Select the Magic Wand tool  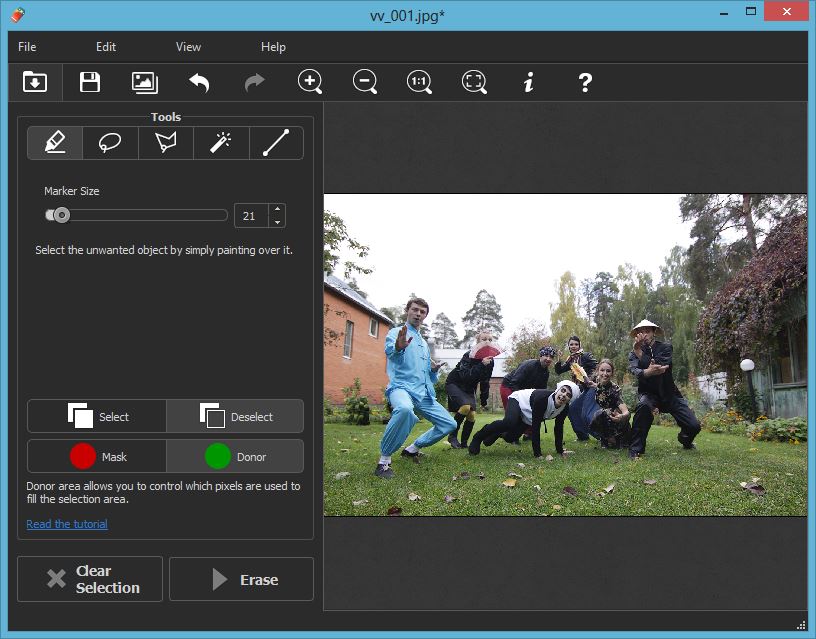(221, 143)
